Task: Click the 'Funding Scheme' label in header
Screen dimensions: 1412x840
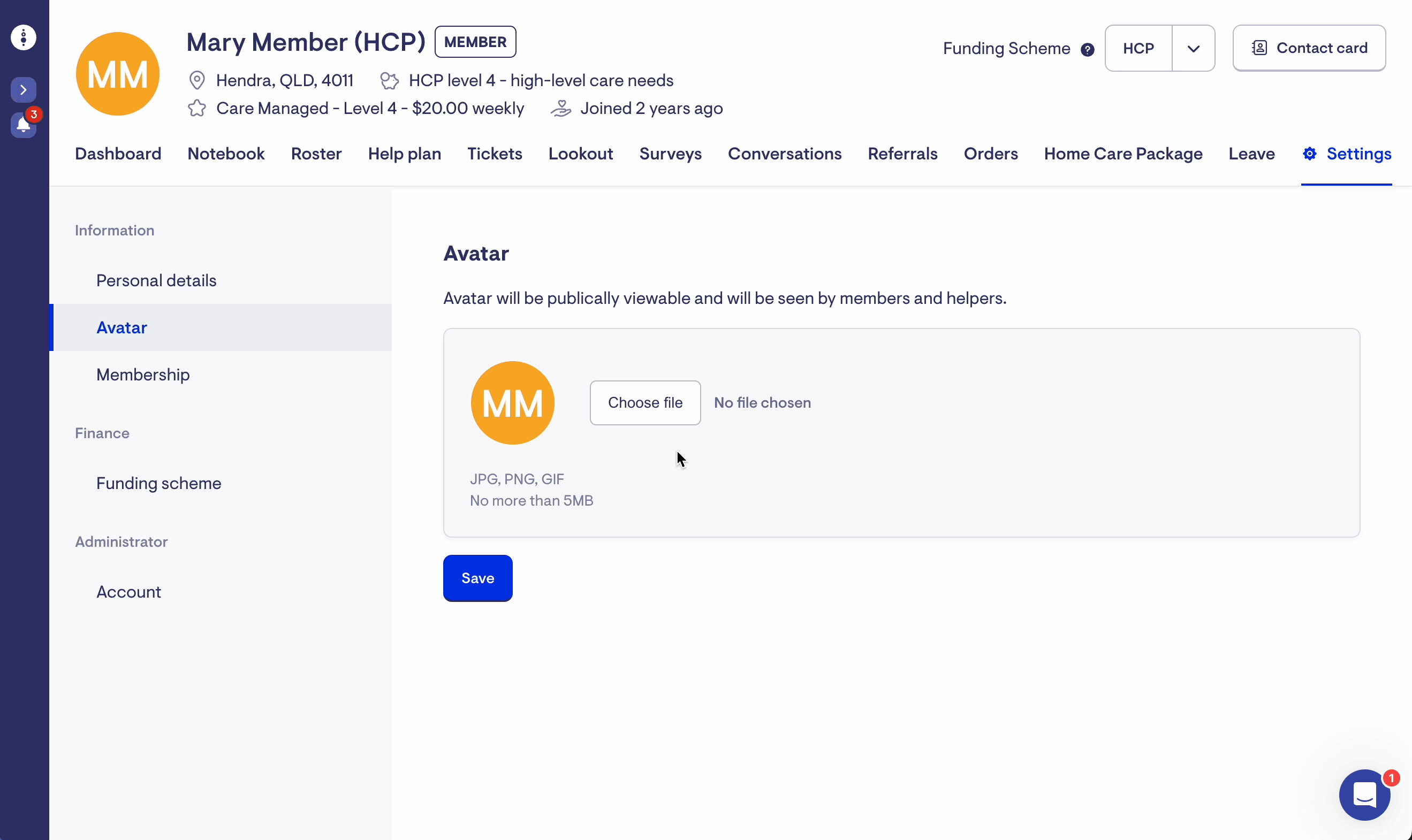Action: click(x=1006, y=49)
